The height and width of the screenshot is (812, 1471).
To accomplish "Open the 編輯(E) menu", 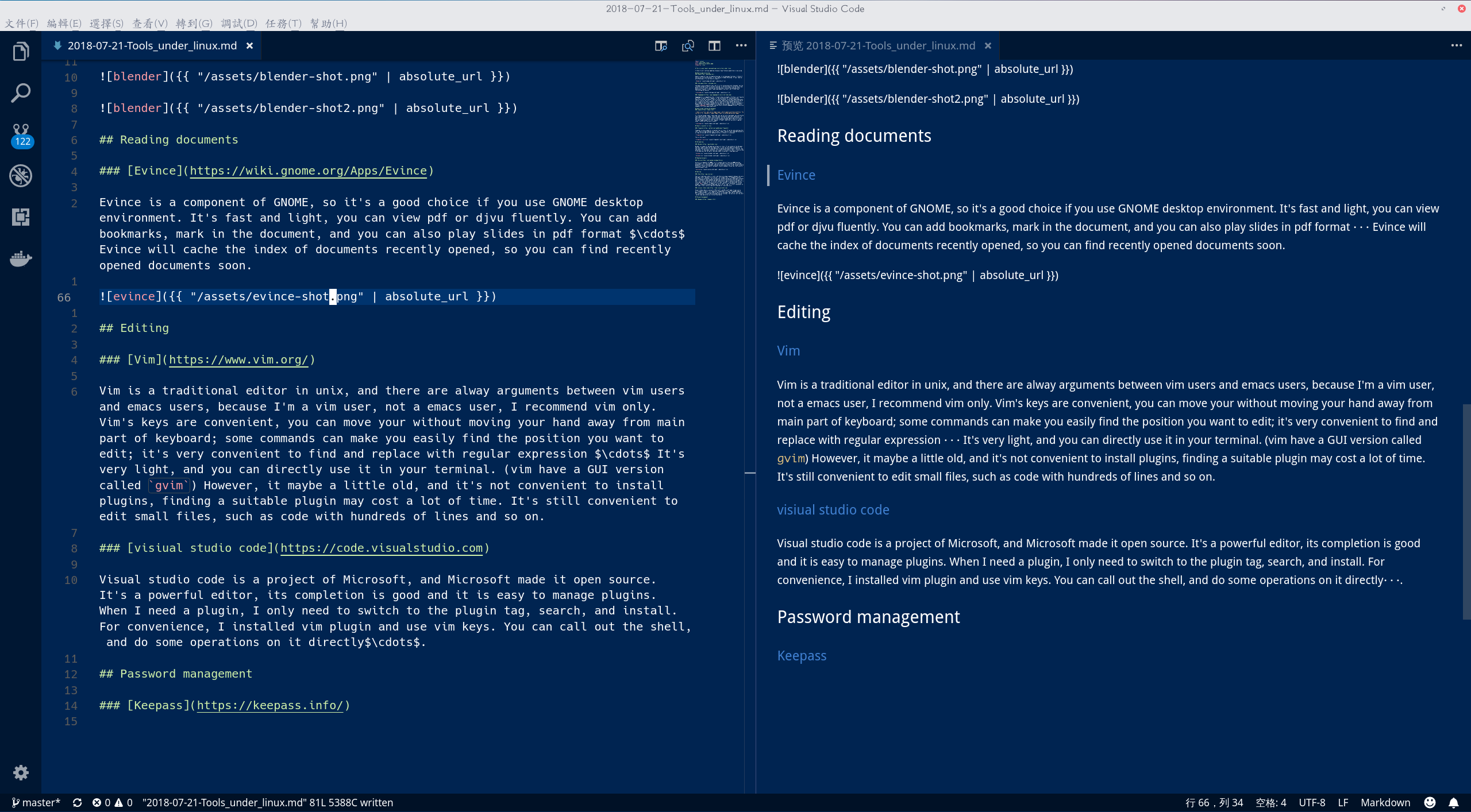I will coord(64,24).
